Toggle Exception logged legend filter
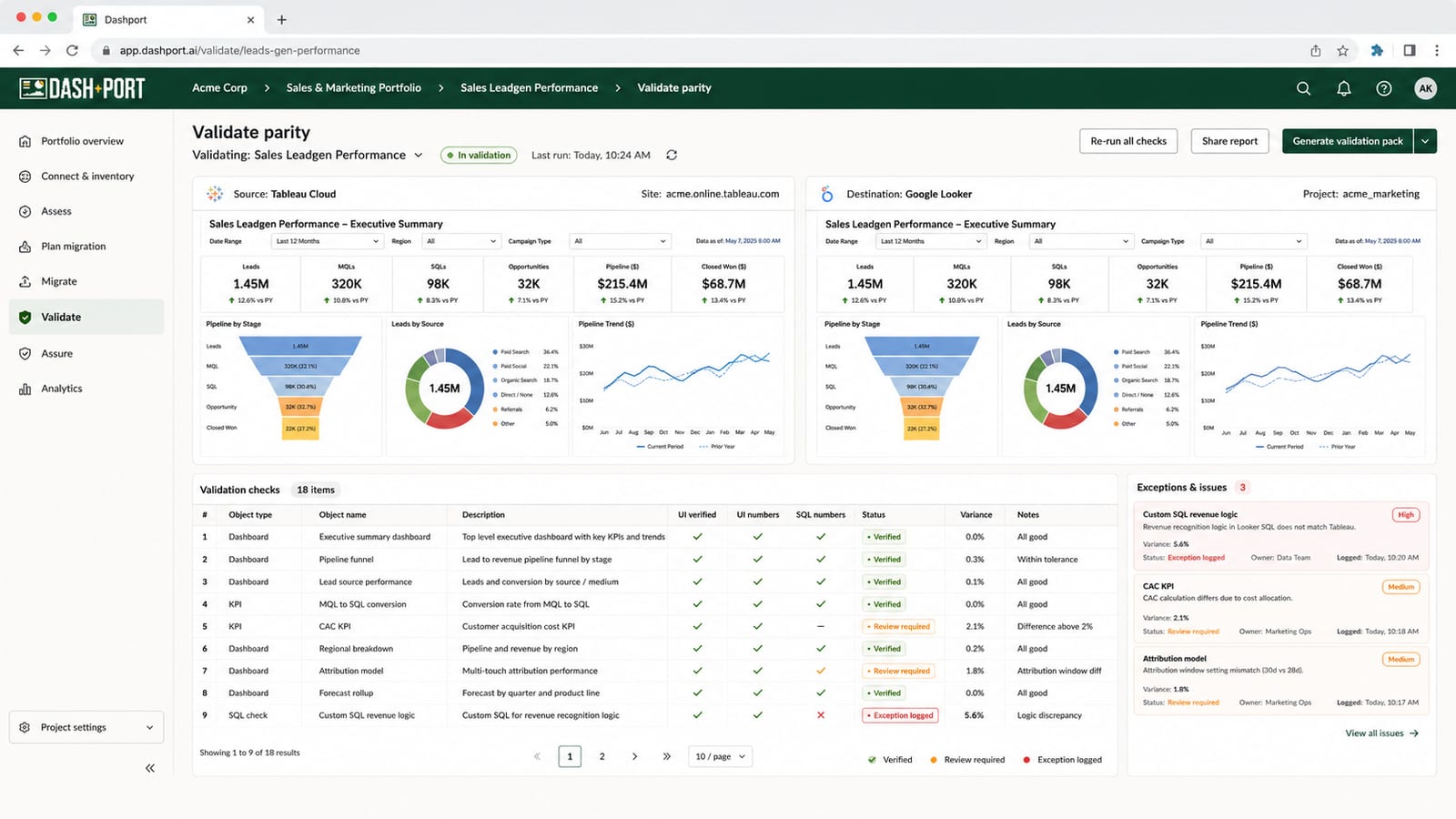This screenshot has width=1456, height=819. point(1062,760)
